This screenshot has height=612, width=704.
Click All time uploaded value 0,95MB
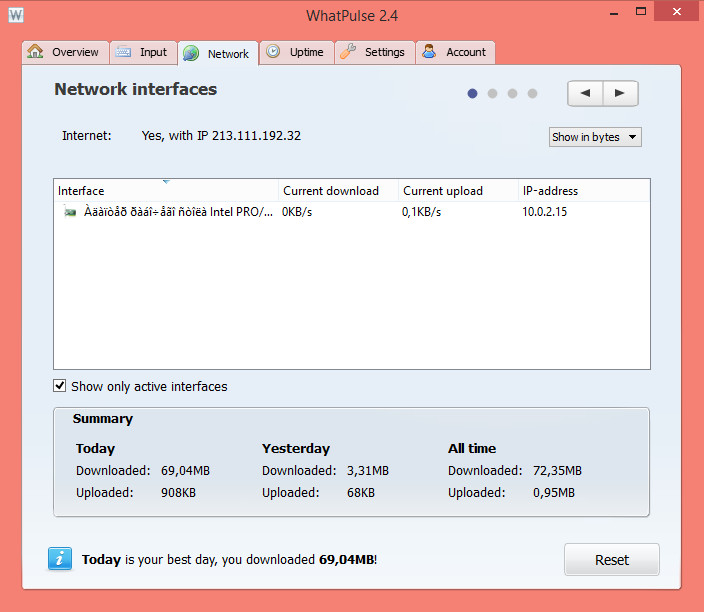pos(554,493)
